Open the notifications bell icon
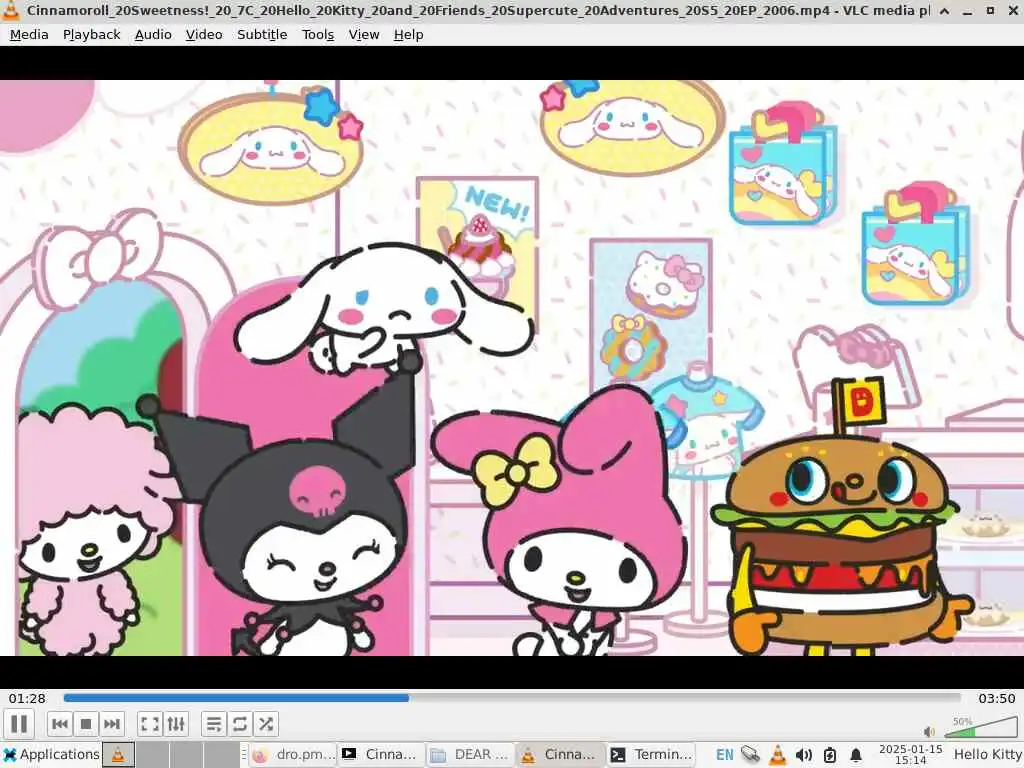The image size is (1024, 768). click(x=856, y=755)
